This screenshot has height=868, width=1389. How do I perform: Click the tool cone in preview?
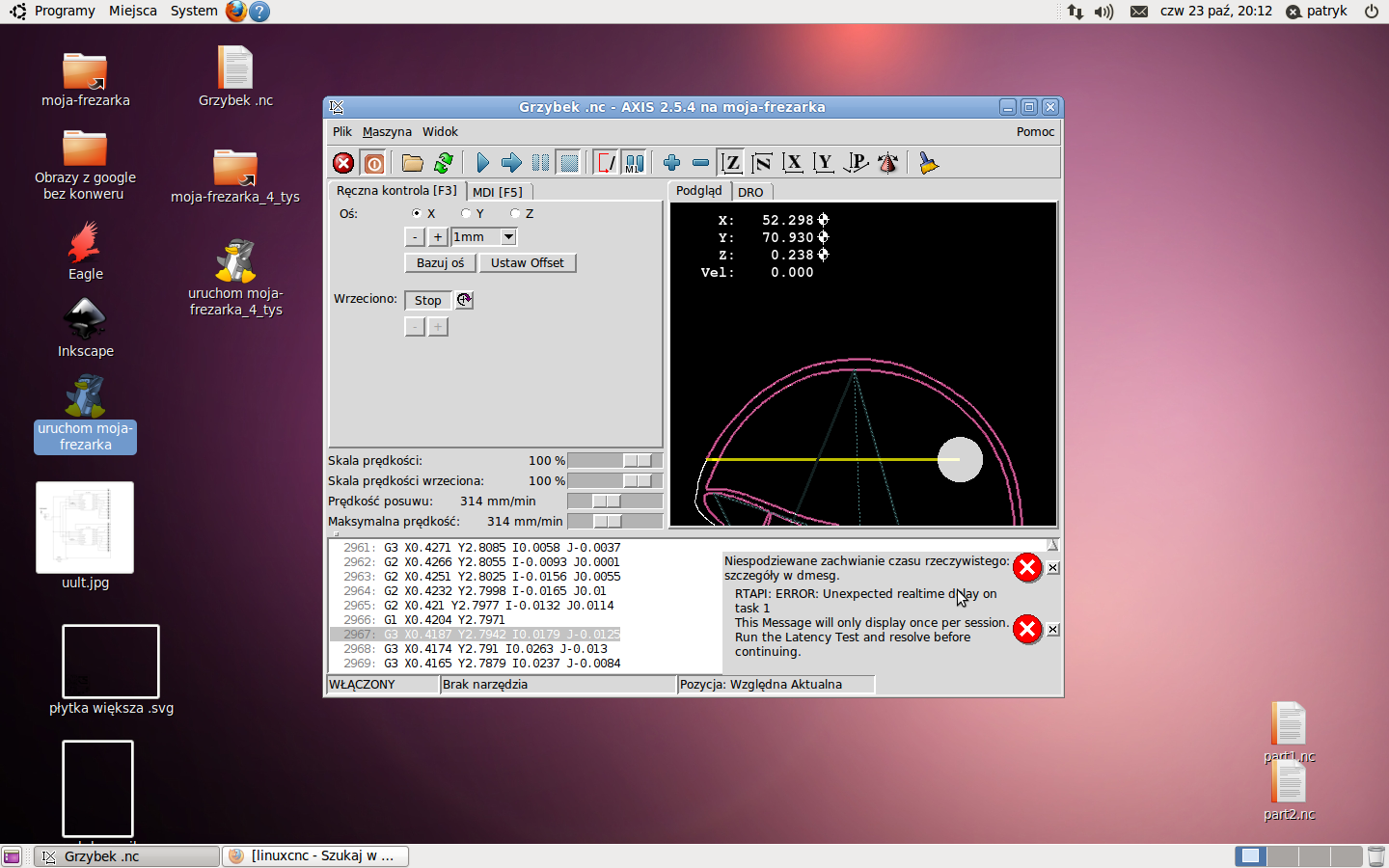click(x=960, y=460)
